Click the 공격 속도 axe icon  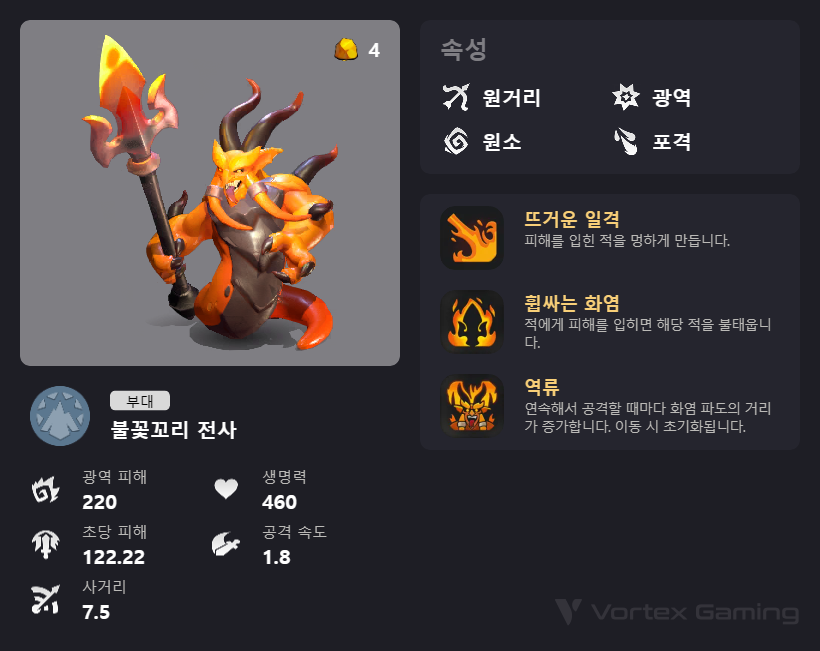[x=225, y=544]
